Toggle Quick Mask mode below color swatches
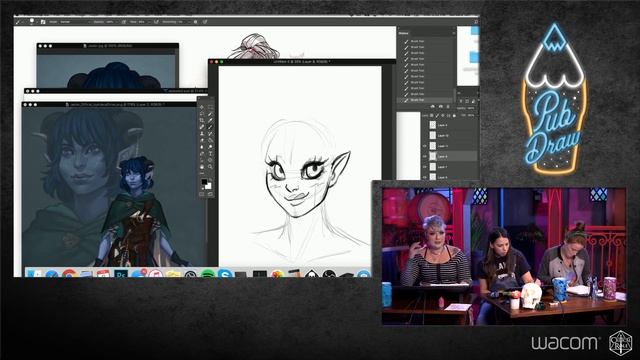 click(202, 194)
